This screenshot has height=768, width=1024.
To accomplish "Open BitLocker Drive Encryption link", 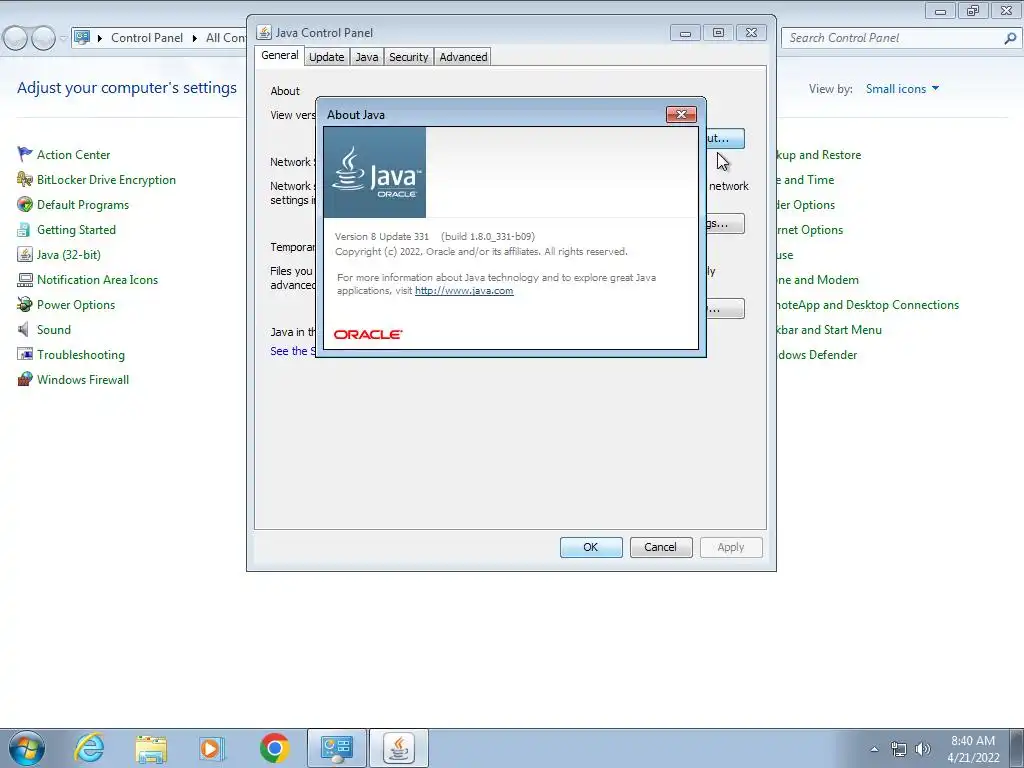I will [x=106, y=180].
